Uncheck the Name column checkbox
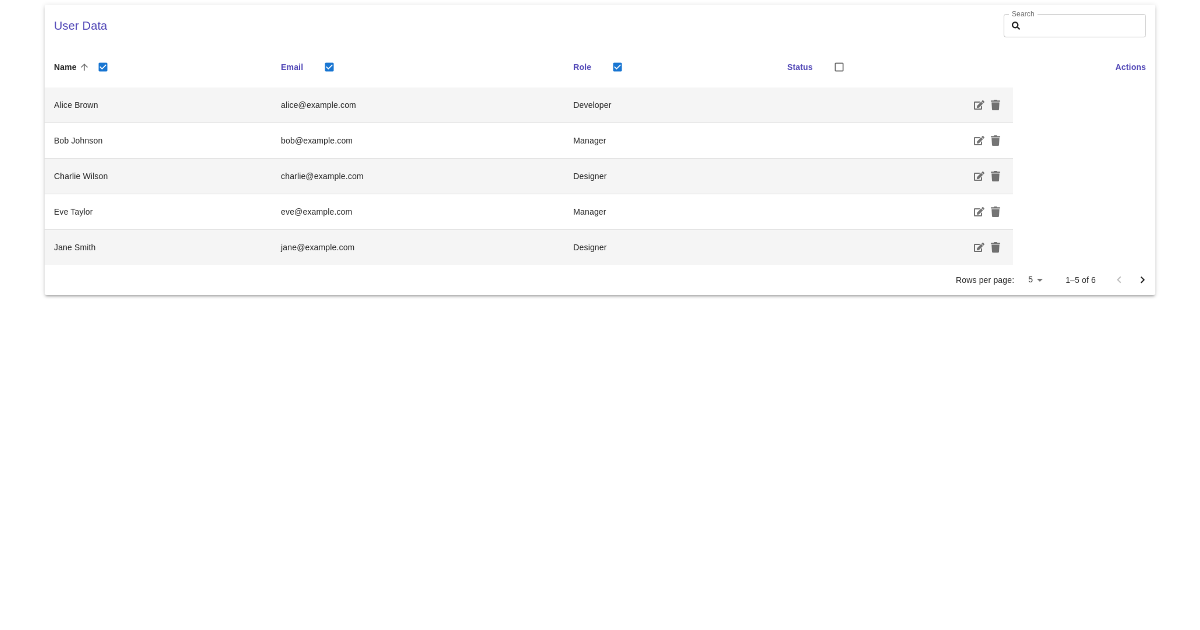This screenshot has height=630, width=1200. [103, 67]
